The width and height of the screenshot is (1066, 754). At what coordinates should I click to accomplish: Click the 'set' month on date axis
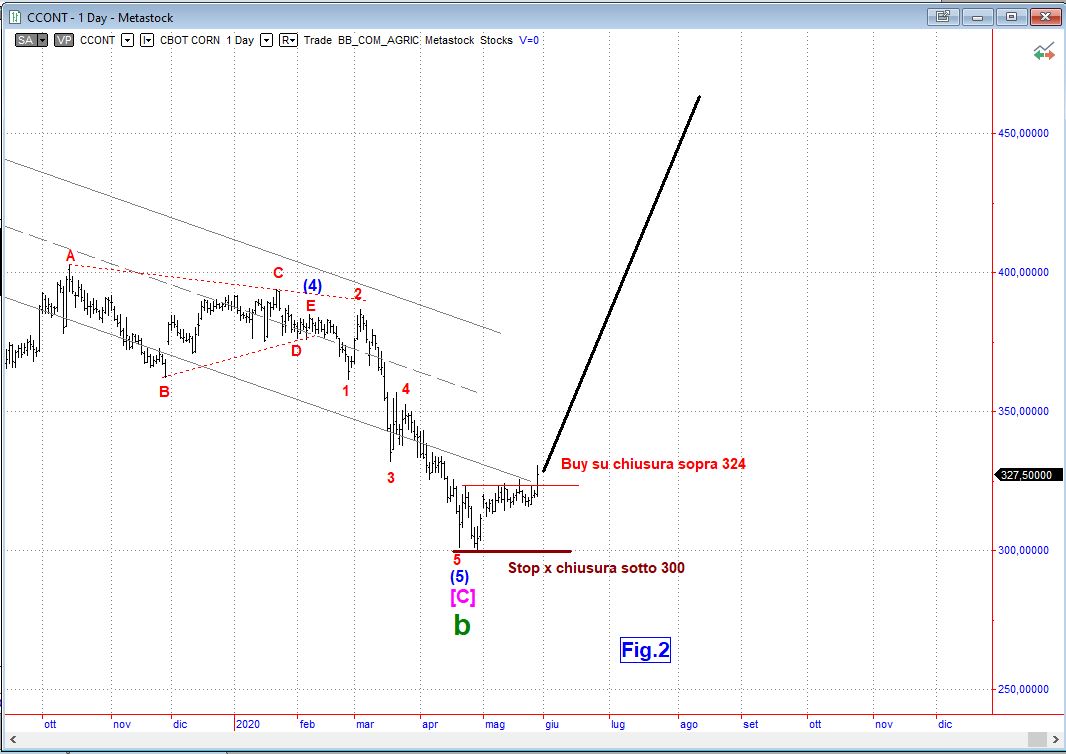click(751, 724)
